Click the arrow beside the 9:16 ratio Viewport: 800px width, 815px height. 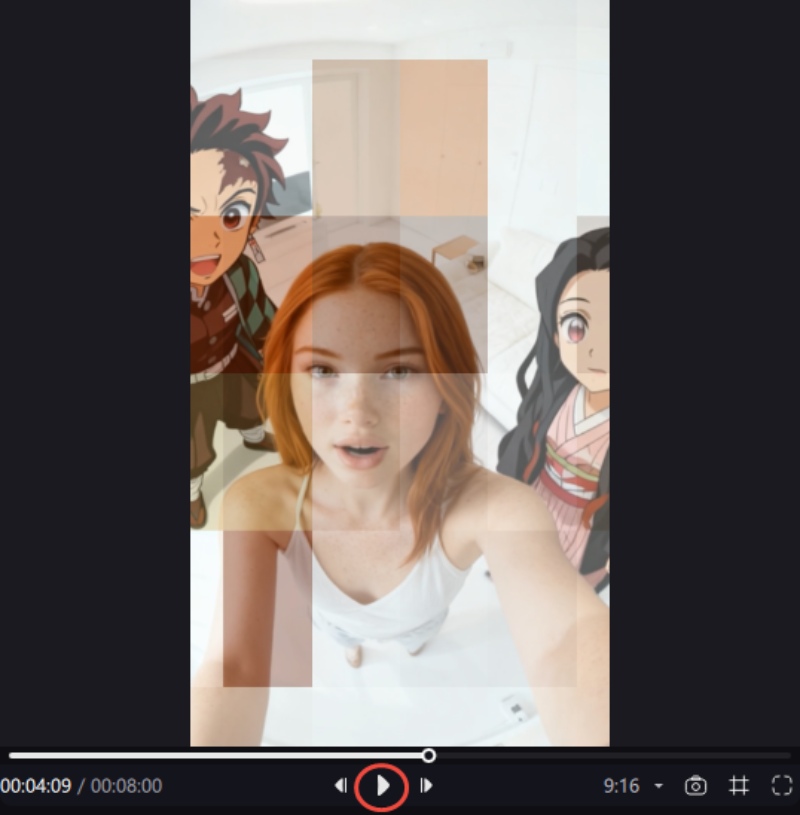coord(659,787)
